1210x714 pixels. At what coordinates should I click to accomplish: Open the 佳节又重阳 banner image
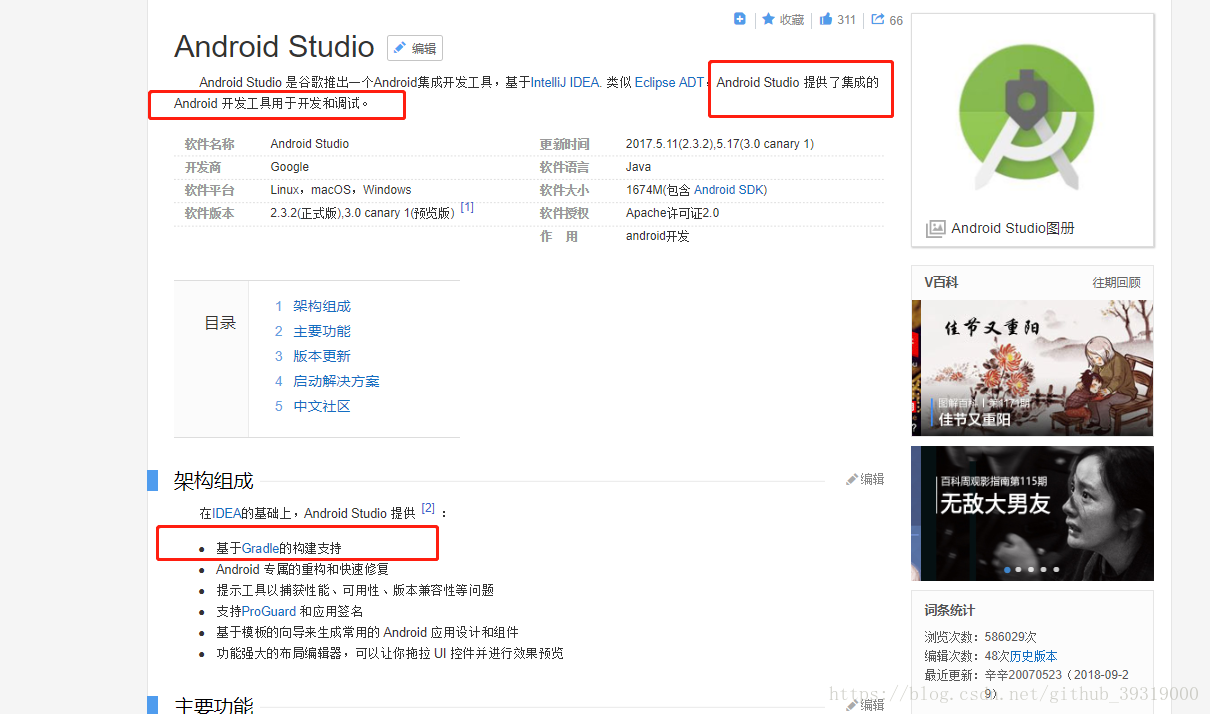click(1032, 368)
